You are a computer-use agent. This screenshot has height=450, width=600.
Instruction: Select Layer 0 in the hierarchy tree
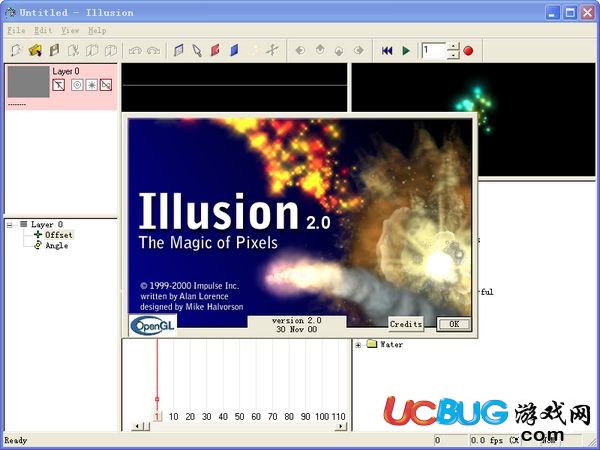pyautogui.click(x=47, y=225)
